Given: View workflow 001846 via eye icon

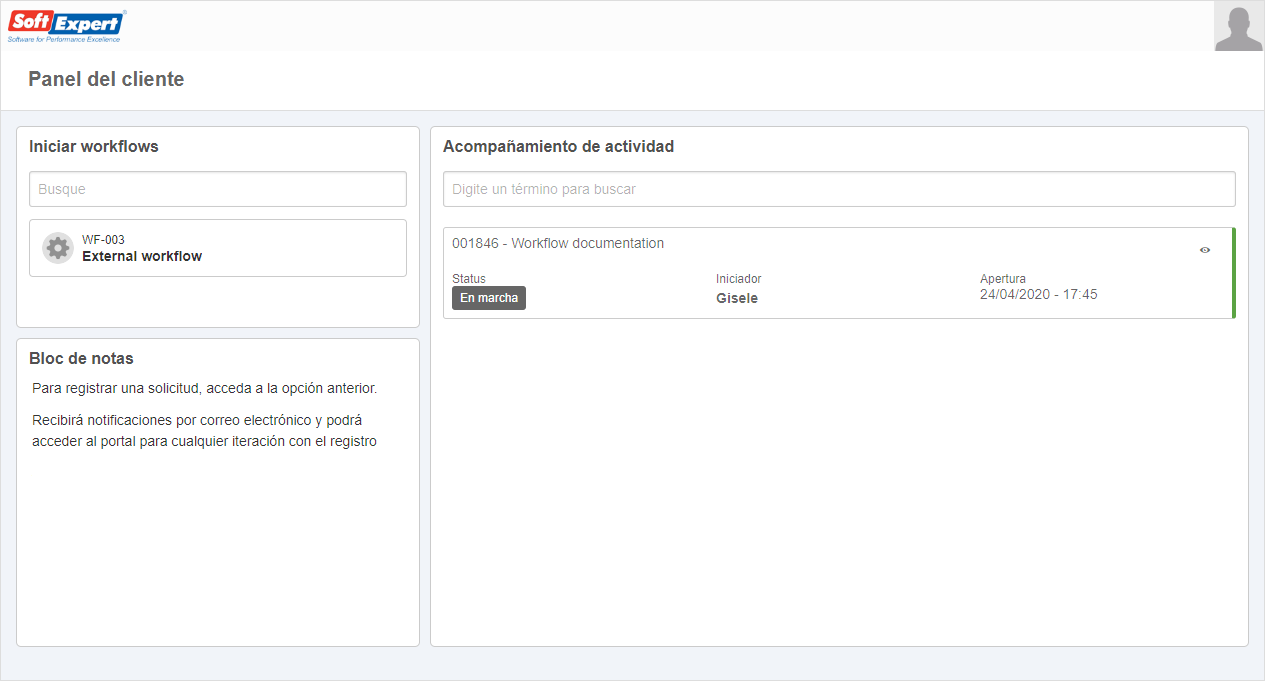Looking at the screenshot, I should [1205, 250].
